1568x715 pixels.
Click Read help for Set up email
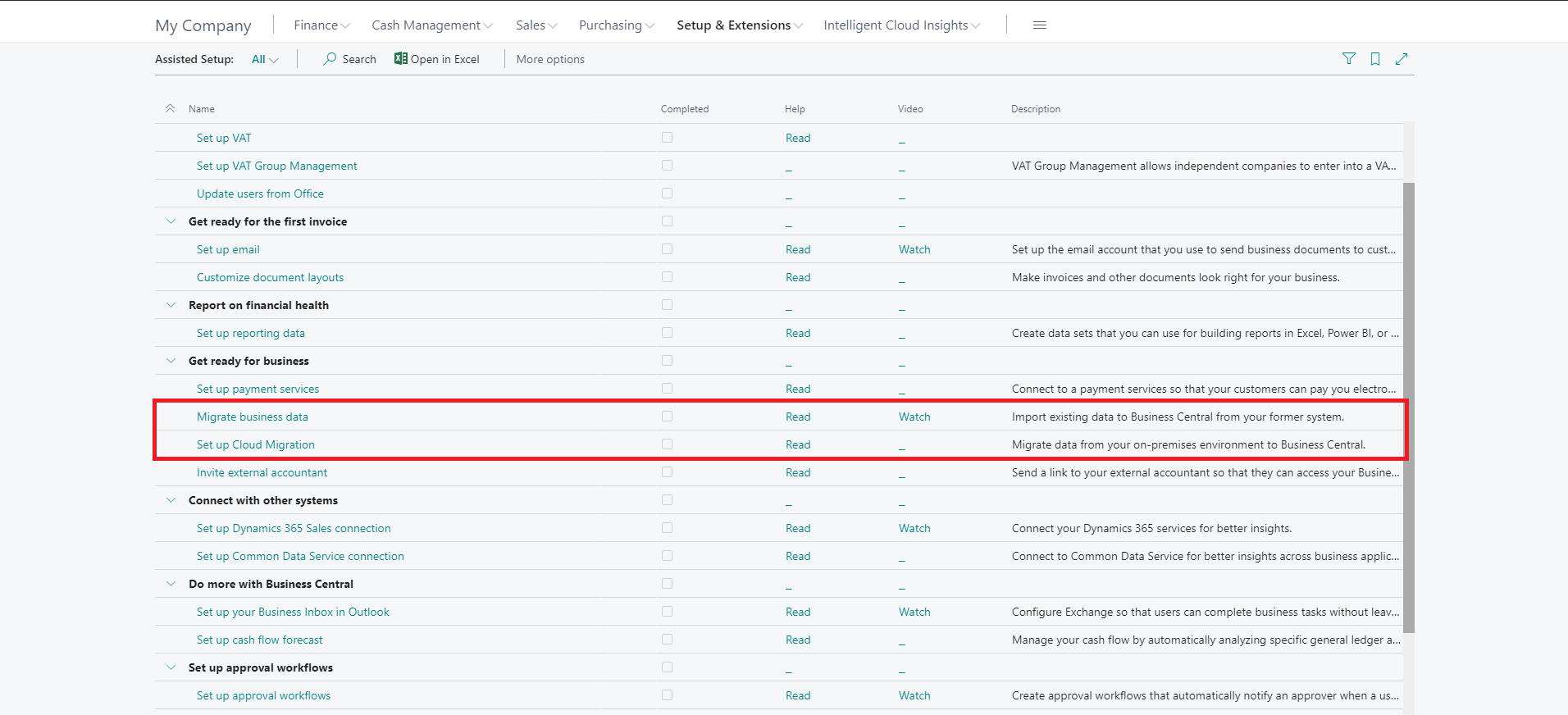point(798,249)
